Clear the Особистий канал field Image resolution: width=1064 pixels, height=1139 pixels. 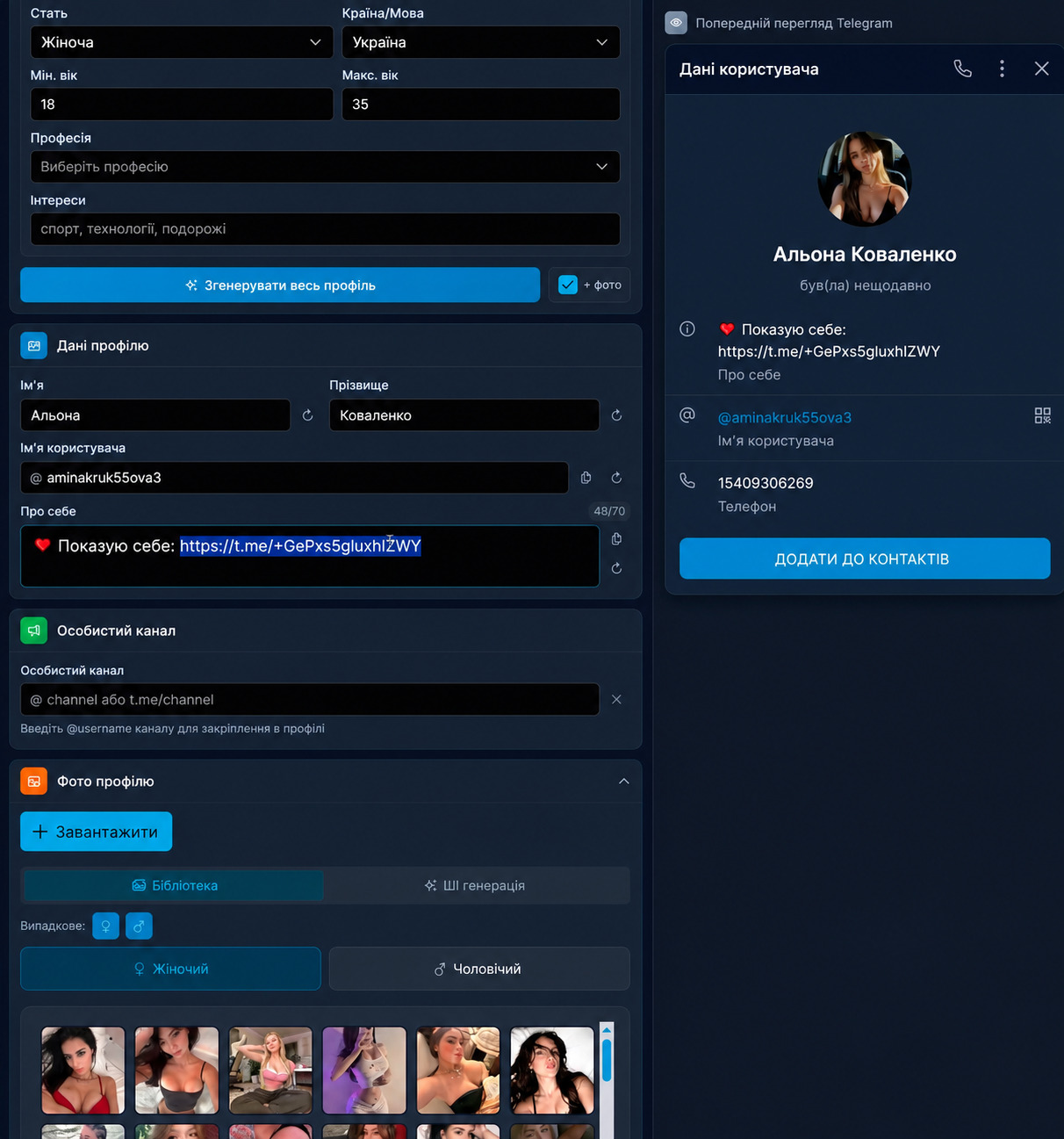pos(616,700)
